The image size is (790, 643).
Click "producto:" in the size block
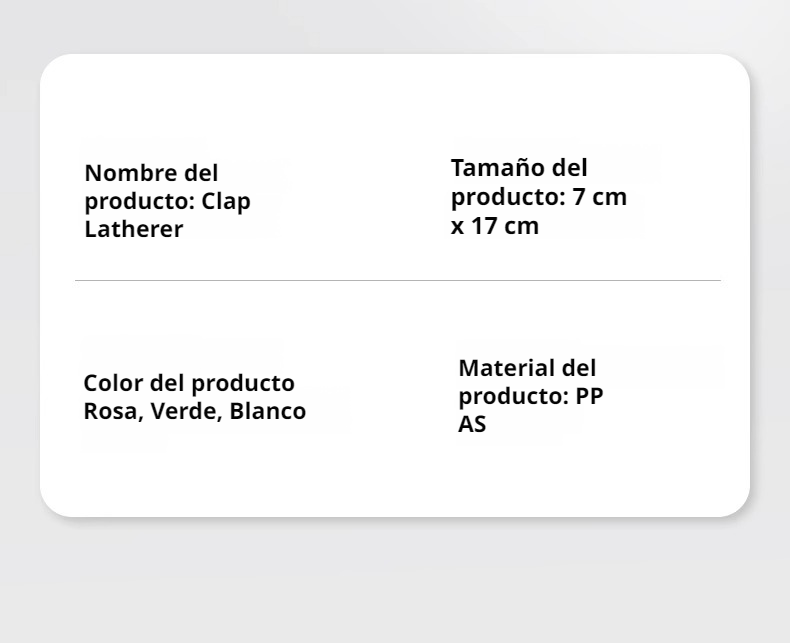point(508,197)
